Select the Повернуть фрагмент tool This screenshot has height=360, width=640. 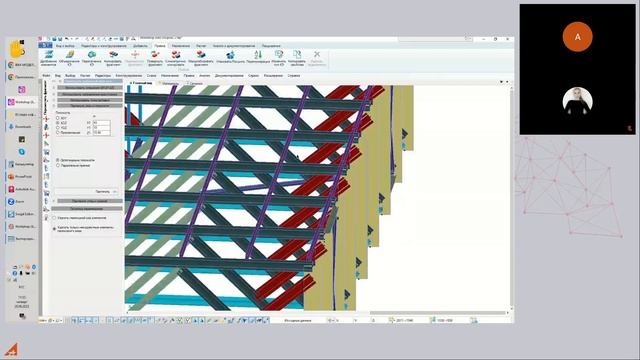pos(155,58)
